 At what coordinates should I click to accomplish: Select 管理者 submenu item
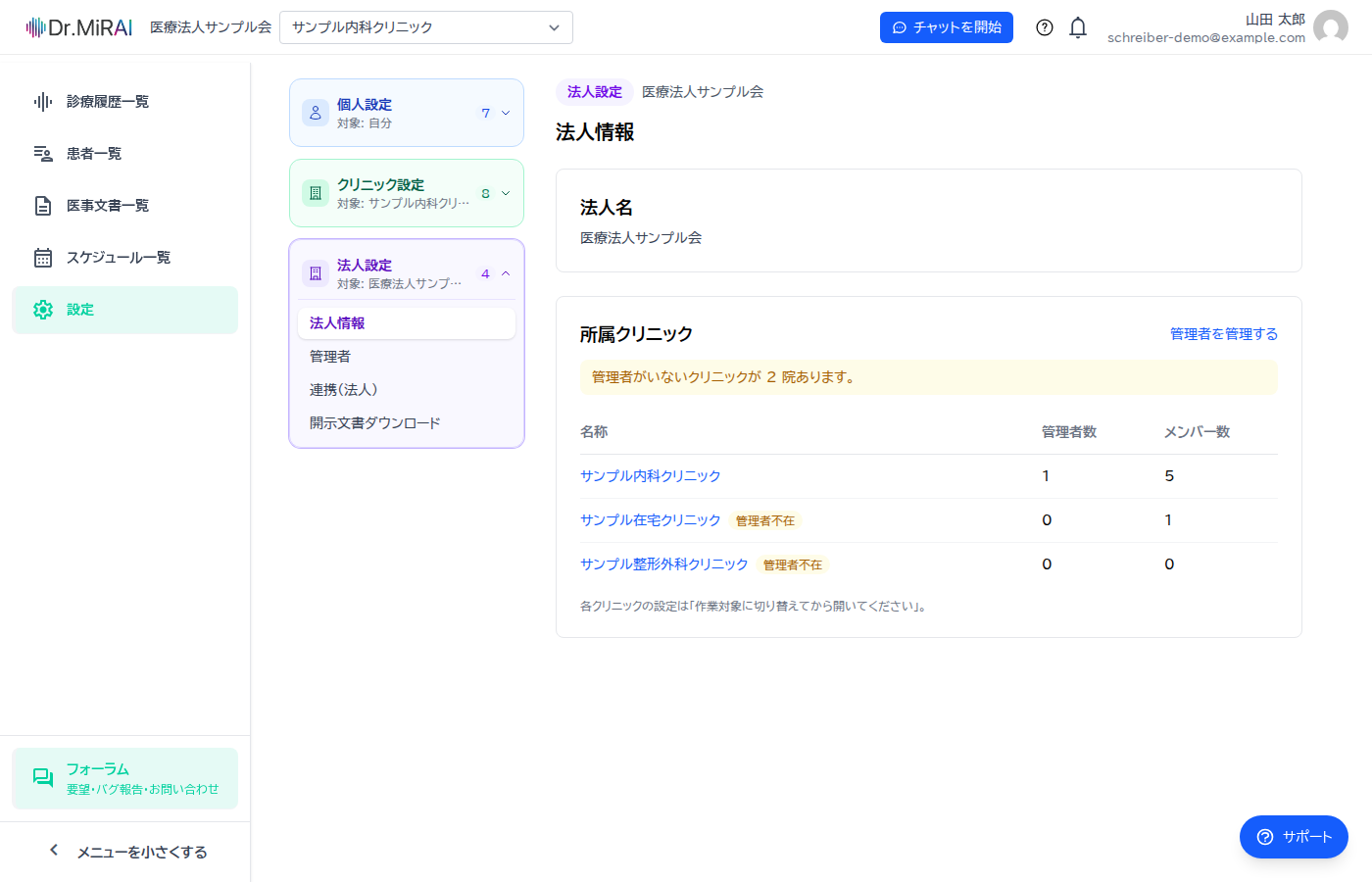[407, 357]
